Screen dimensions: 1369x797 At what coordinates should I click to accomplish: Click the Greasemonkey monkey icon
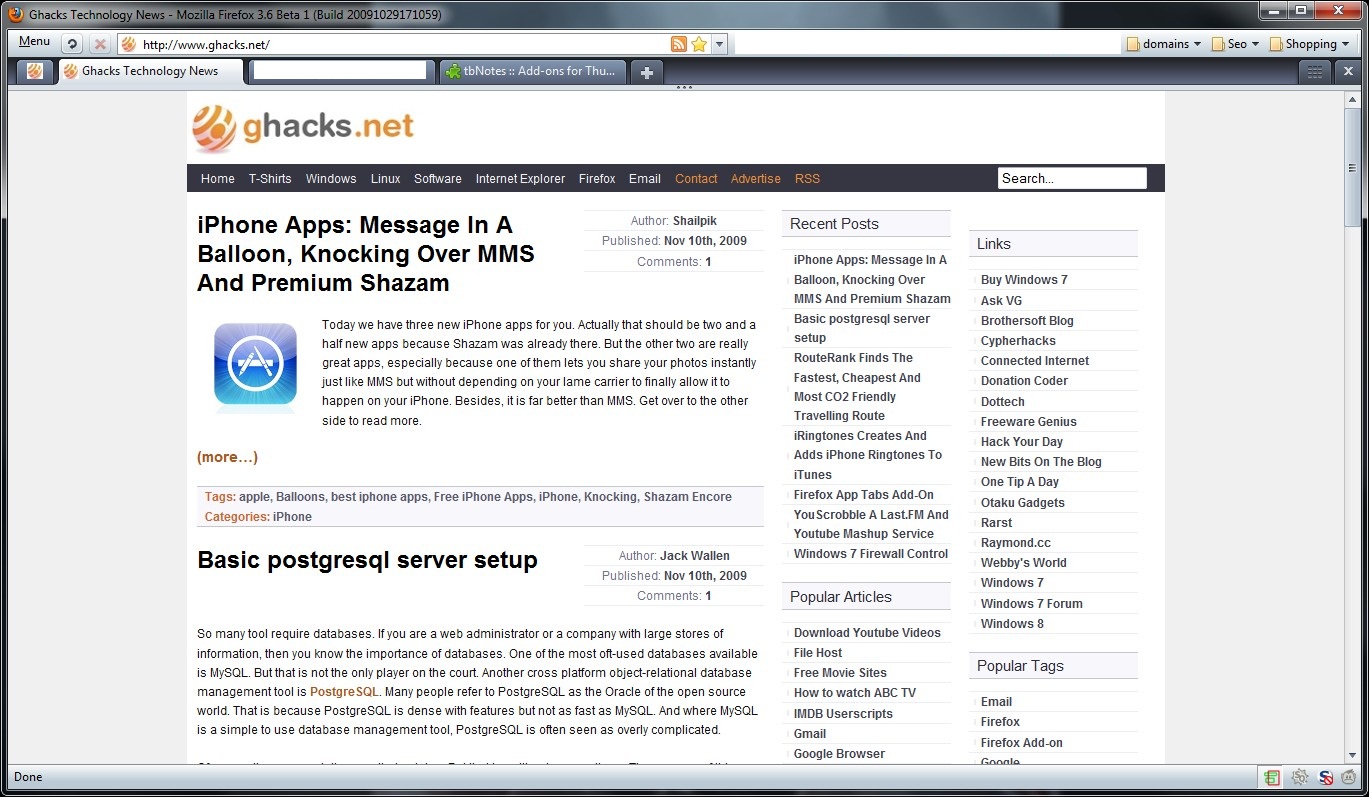[1349, 777]
